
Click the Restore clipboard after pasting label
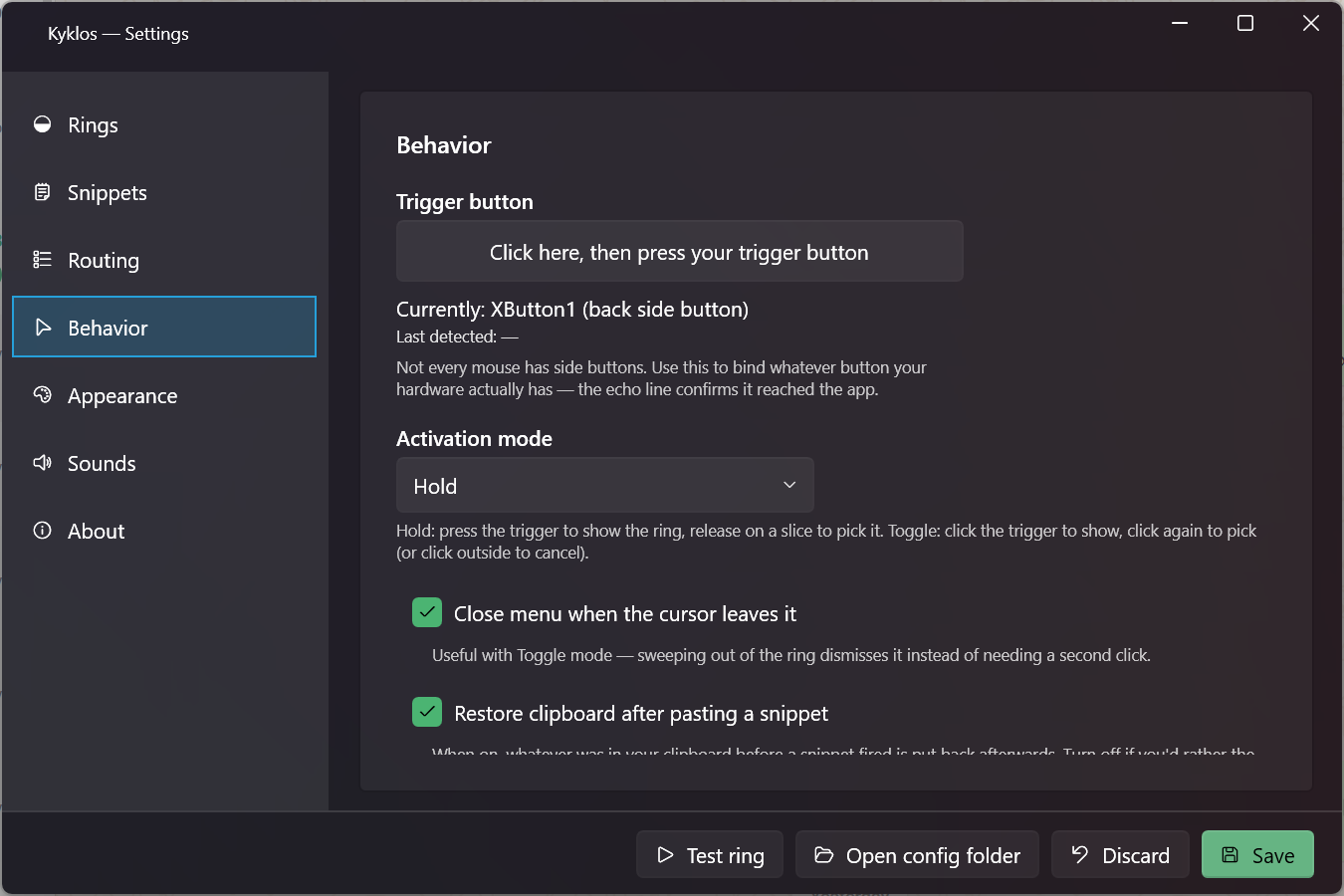point(641,714)
